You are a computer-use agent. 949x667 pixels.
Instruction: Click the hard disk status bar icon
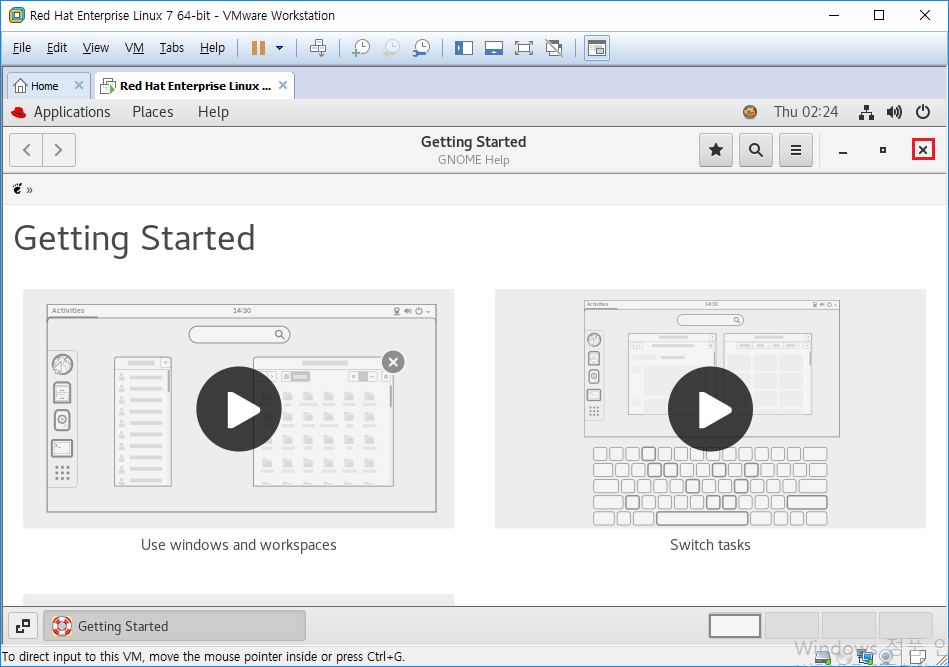coord(823,656)
